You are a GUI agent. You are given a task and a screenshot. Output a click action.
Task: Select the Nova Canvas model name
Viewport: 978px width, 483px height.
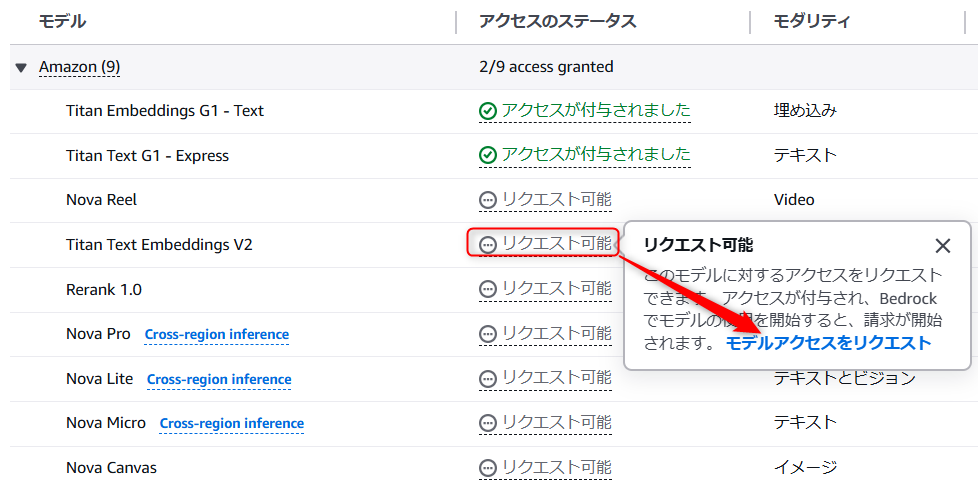(x=111, y=467)
